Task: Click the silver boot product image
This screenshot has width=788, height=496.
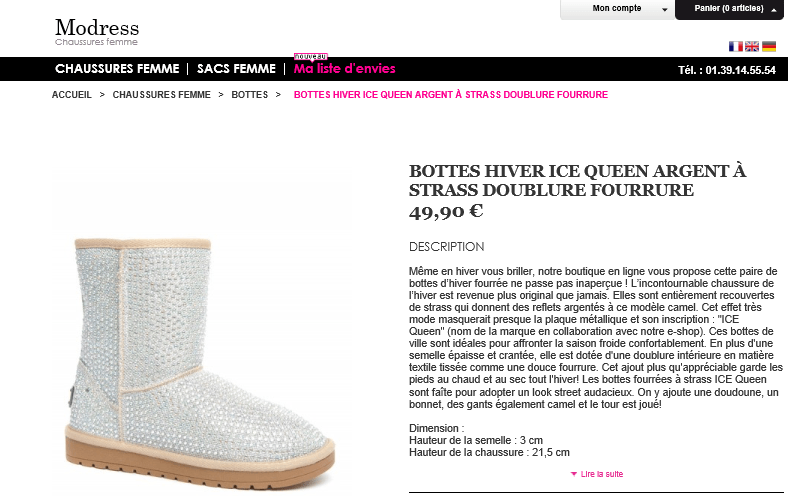Action: pyautogui.click(x=200, y=364)
